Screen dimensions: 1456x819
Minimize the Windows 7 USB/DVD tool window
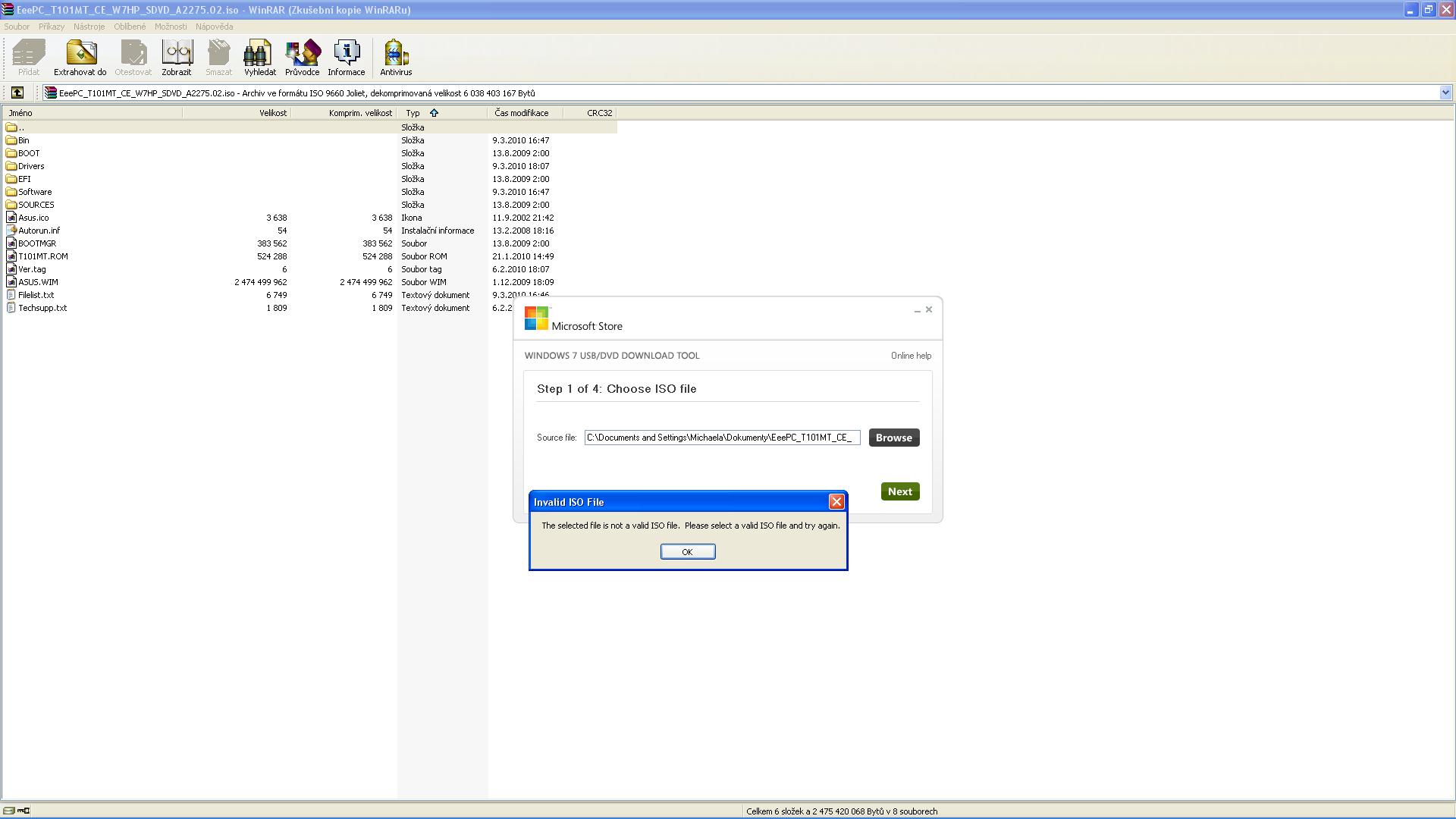pyautogui.click(x=917, y=310)
